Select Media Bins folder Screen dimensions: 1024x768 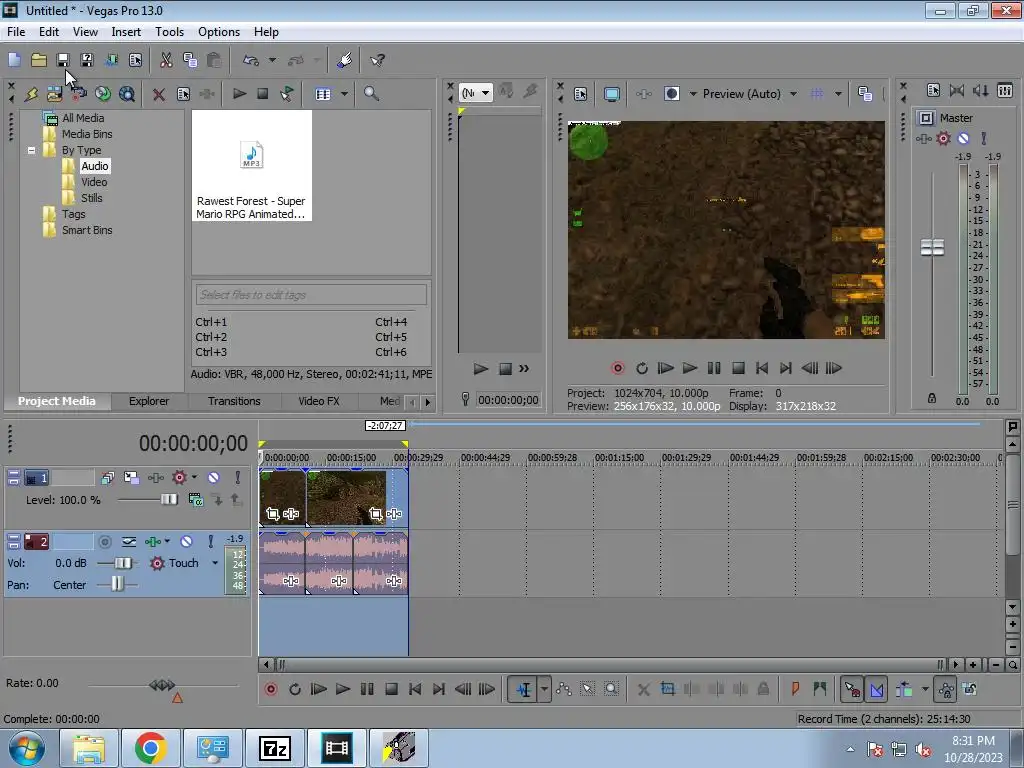(x=87, y=134)
